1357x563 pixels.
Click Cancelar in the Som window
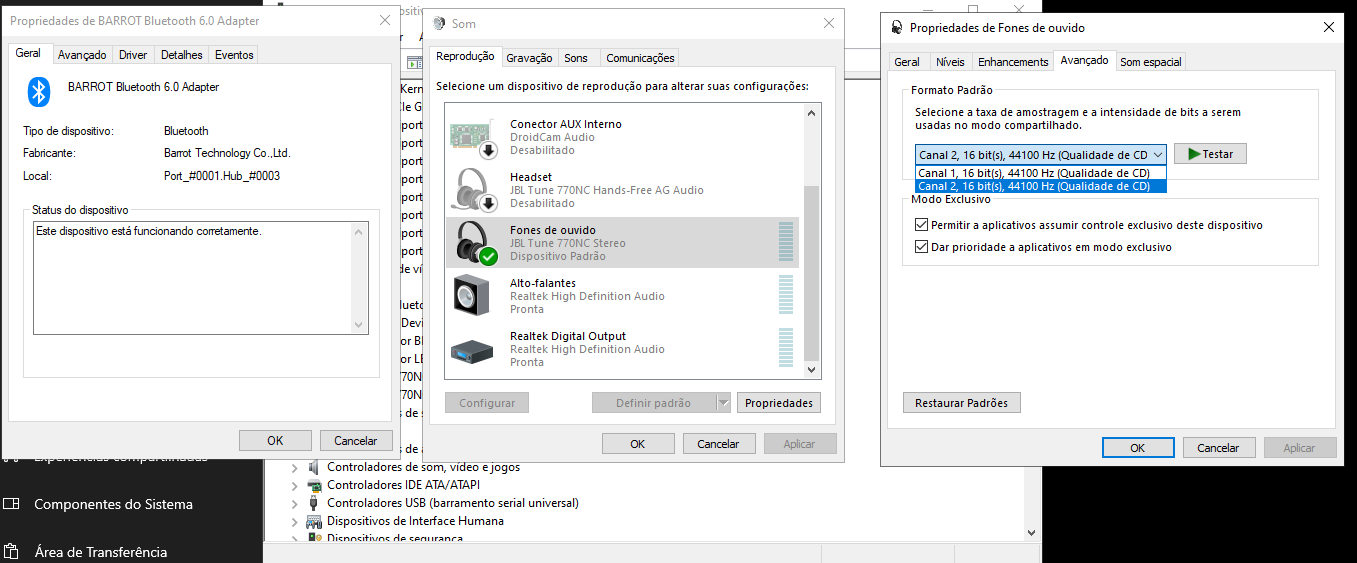point(718,444)
